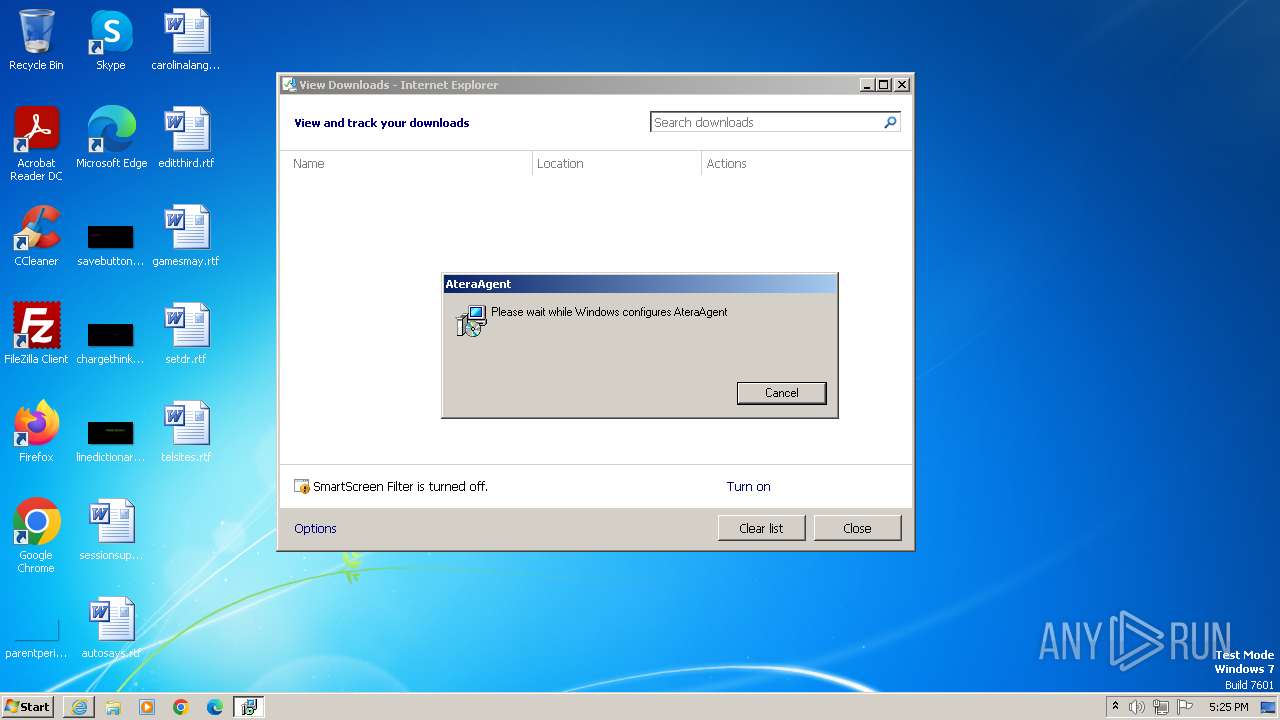Screen dimensions: 1280x720
Task: Open Windows Explorer from taskbar
Action: [x=113, y=707]
